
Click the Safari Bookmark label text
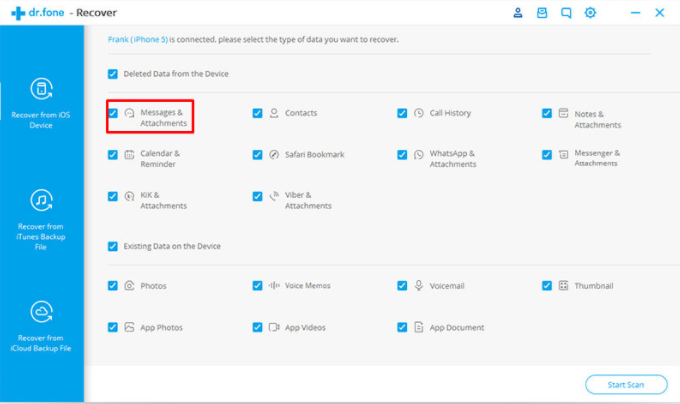pyautogui.click(x=314, y=155)
